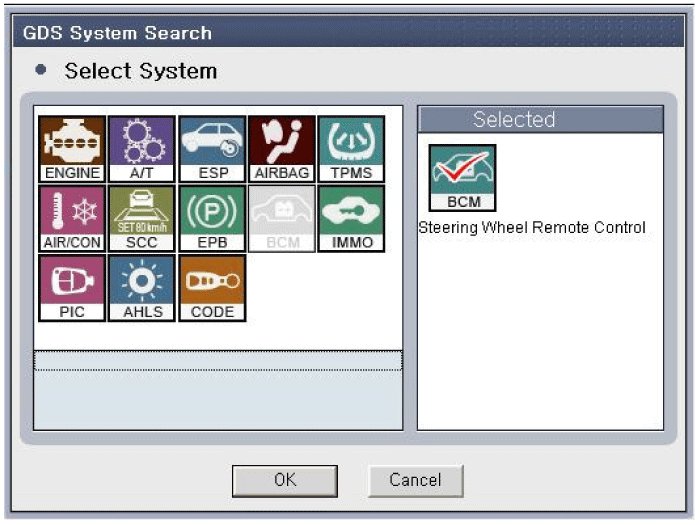Pick the PIC system icon
The image size is (700, 525).
tap(72, 288)
